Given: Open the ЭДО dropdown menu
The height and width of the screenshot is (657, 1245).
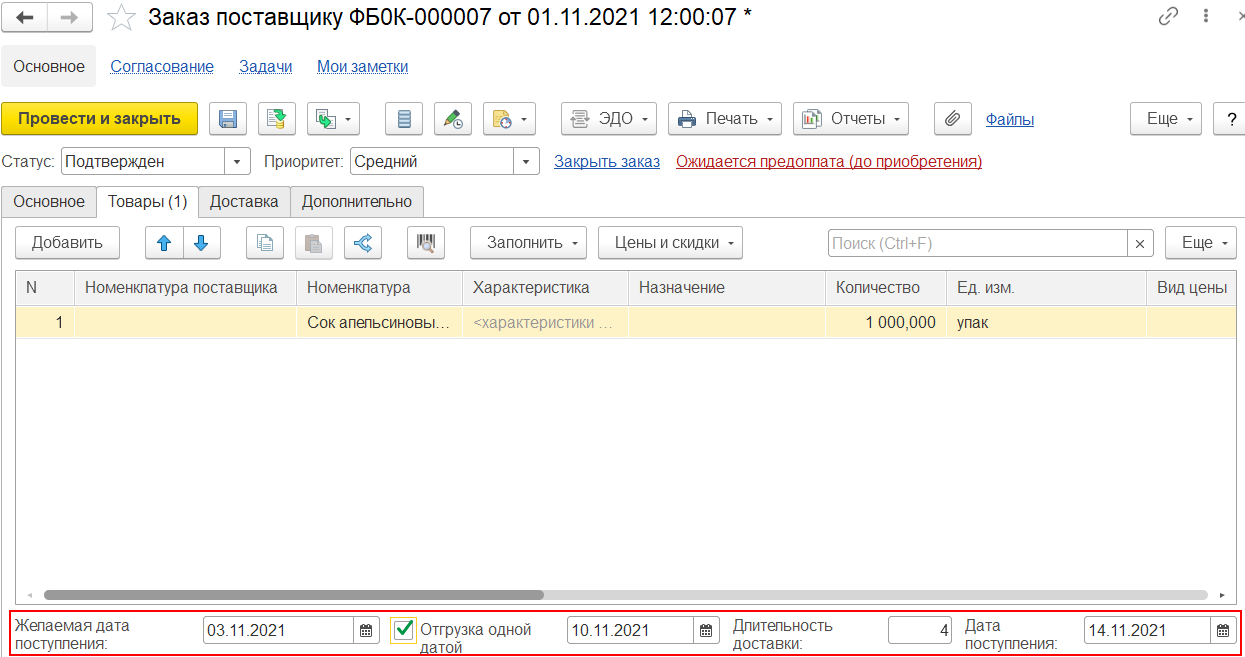Looking at the screenshot, I should (609, 118).
